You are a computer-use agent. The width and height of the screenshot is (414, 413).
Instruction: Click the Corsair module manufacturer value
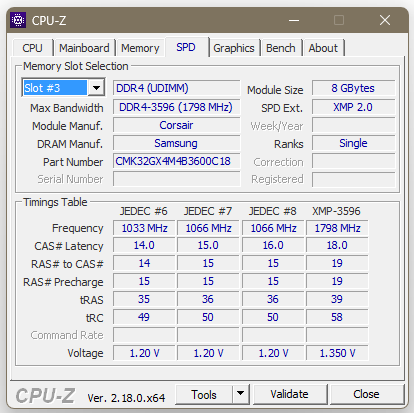pos(176,125)
